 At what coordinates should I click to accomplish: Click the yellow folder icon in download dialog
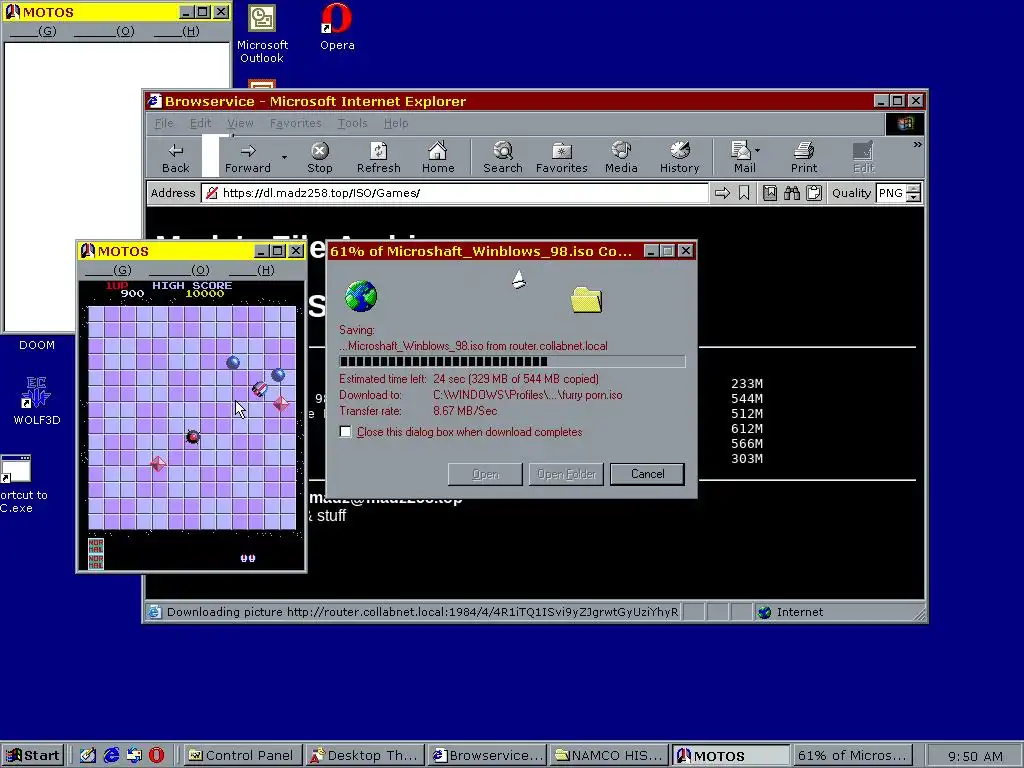[x=586, y=300]
